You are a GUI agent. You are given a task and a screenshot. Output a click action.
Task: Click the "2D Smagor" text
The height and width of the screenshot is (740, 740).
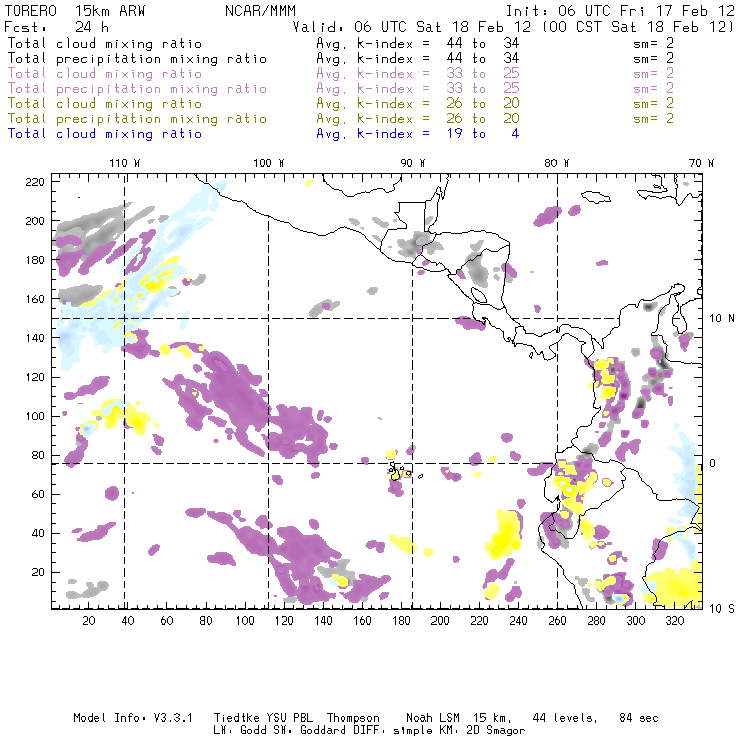click(x=496, y=730)
